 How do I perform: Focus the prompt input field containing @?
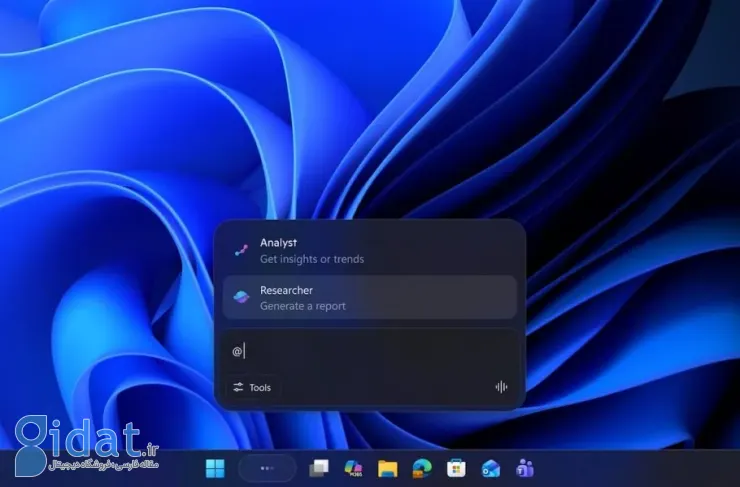369,351
